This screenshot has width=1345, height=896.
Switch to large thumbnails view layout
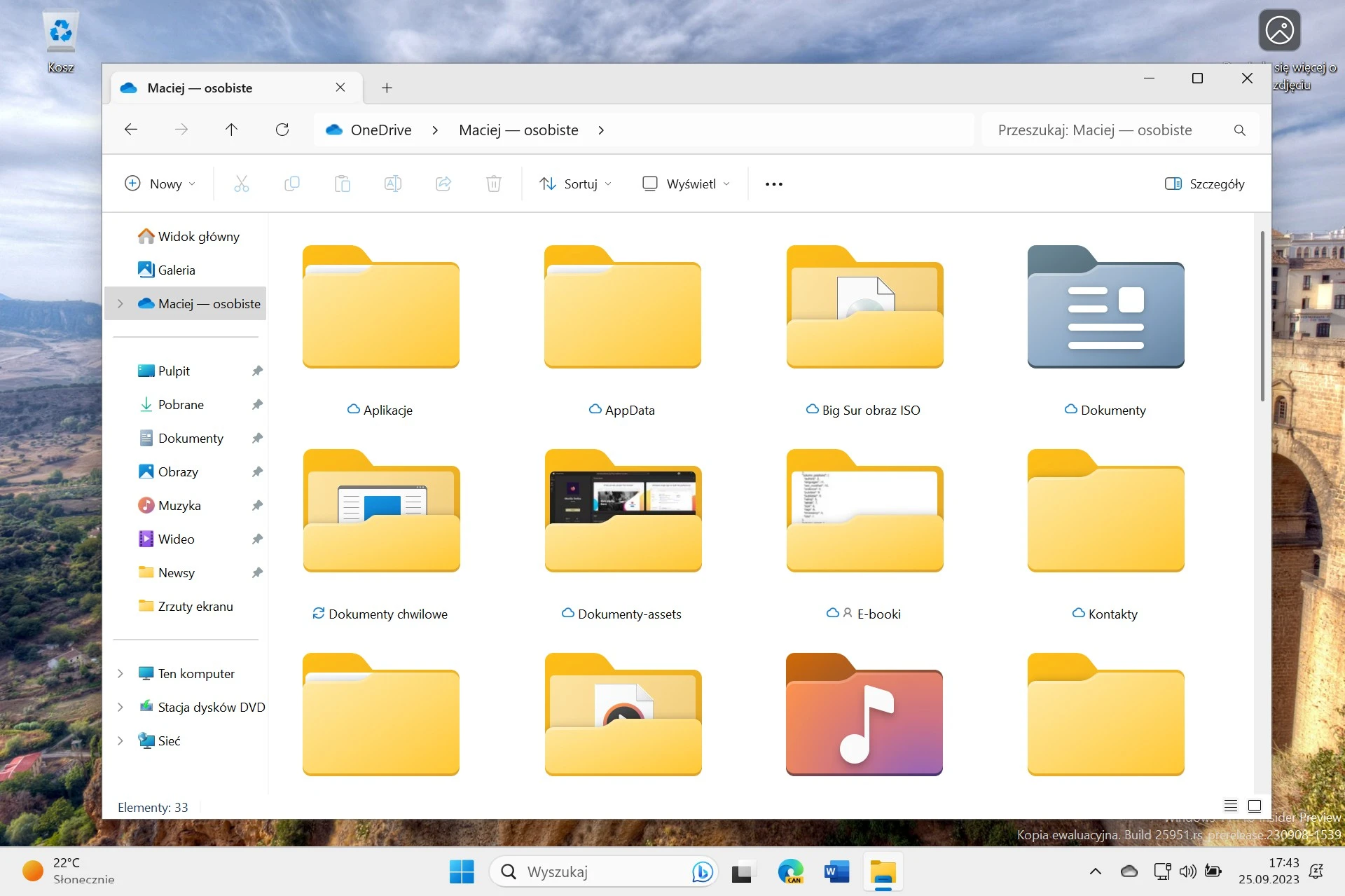[x=1255, y=806]
